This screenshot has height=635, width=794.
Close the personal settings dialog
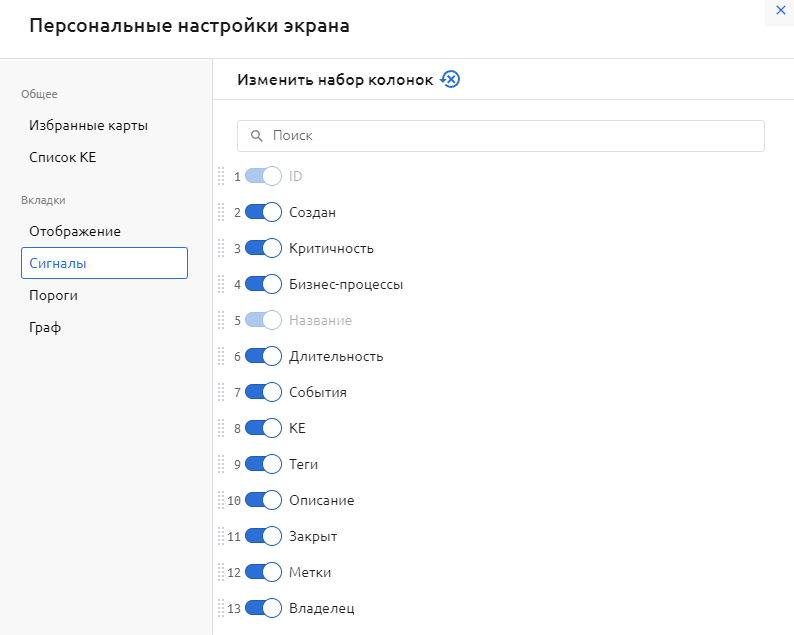click(x=781, y=10)
